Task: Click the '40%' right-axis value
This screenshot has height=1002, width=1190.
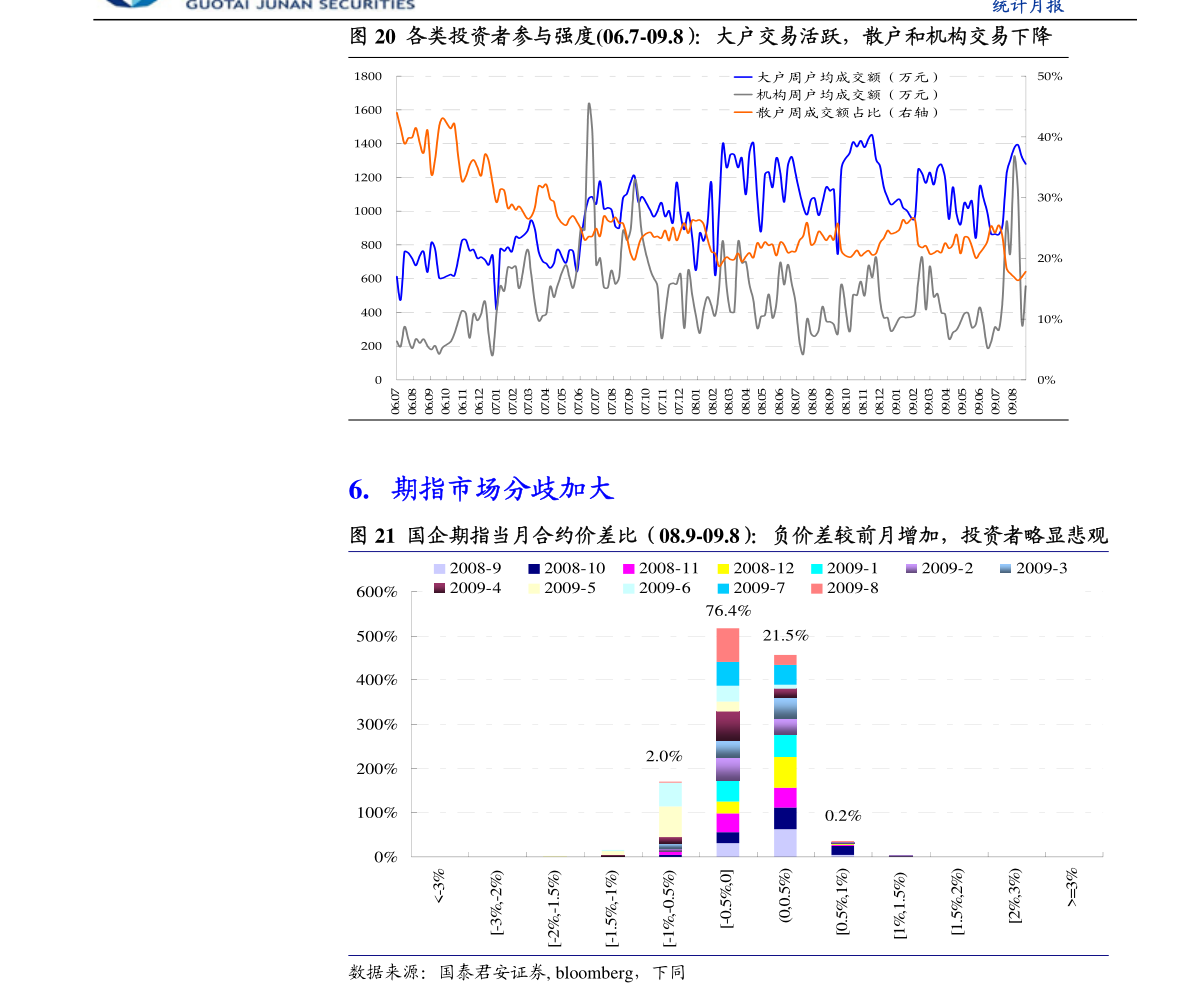Action: click(1050, 137)
